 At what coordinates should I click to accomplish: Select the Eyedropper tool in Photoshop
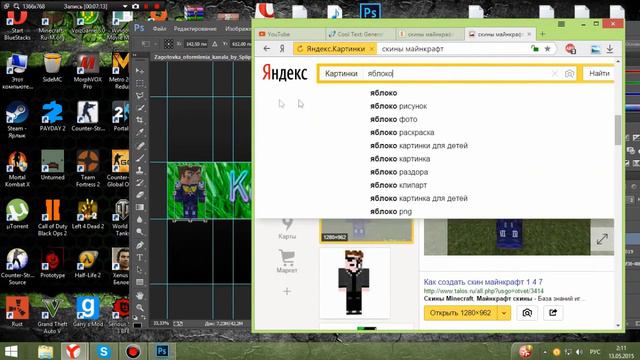pos(140,132)
